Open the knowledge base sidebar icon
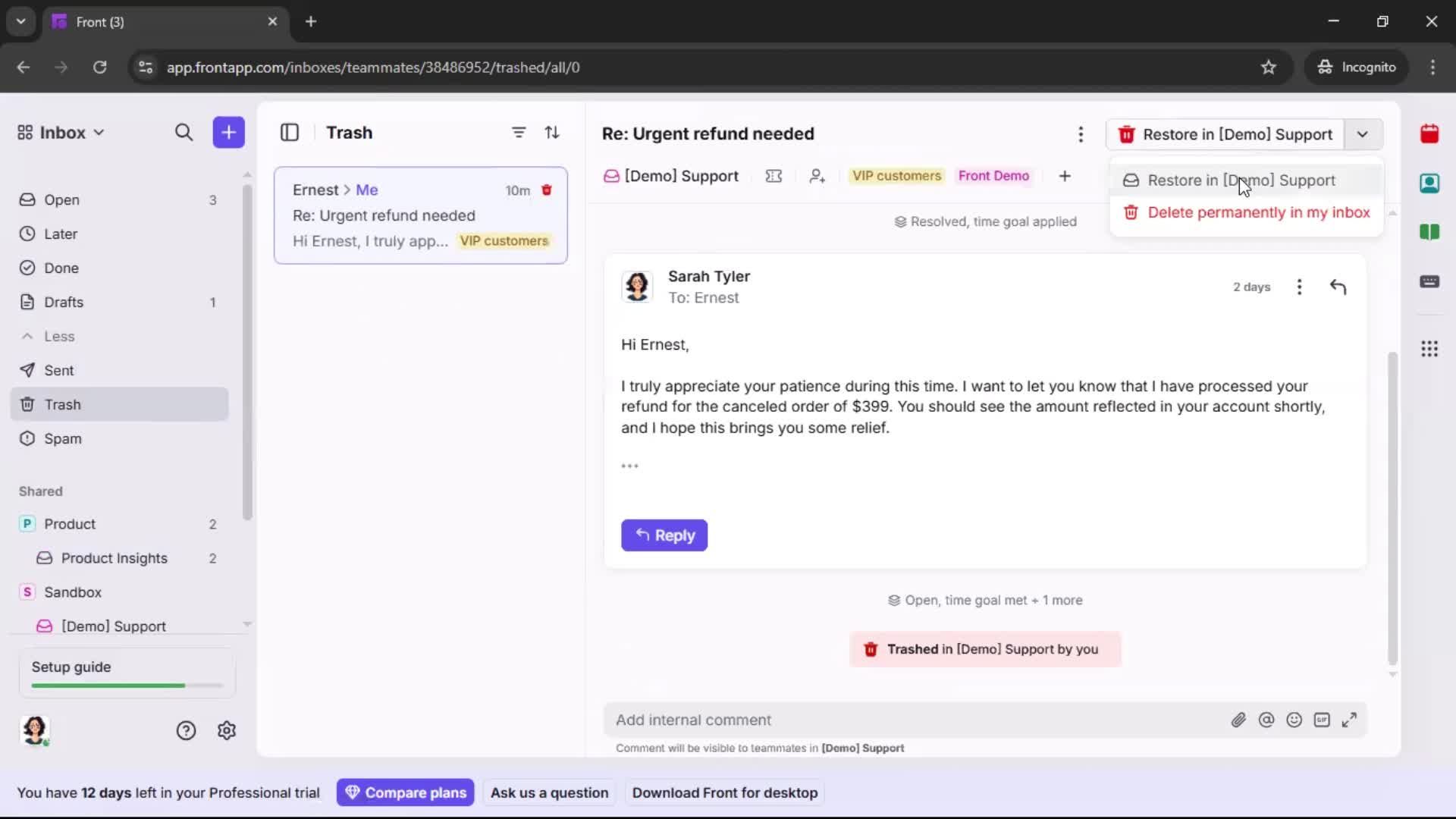 (1430, 232)
